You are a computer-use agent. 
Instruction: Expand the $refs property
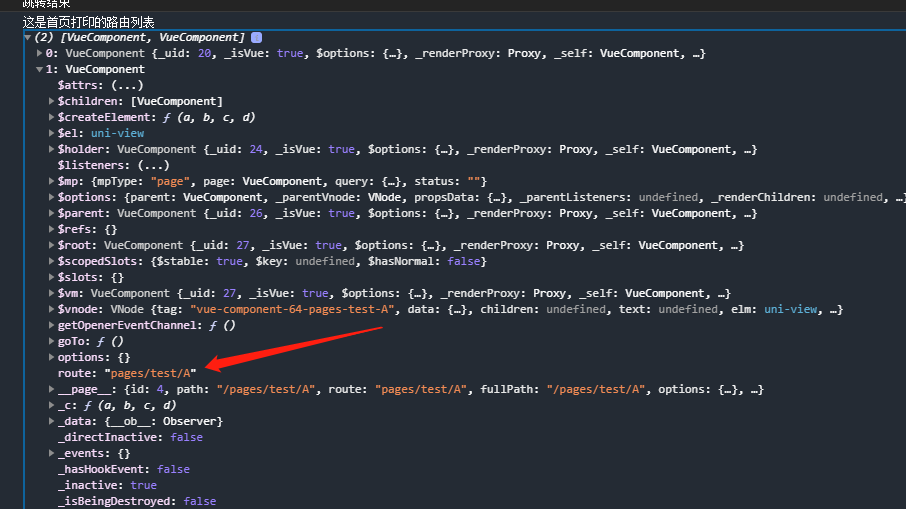coord(51,229)
